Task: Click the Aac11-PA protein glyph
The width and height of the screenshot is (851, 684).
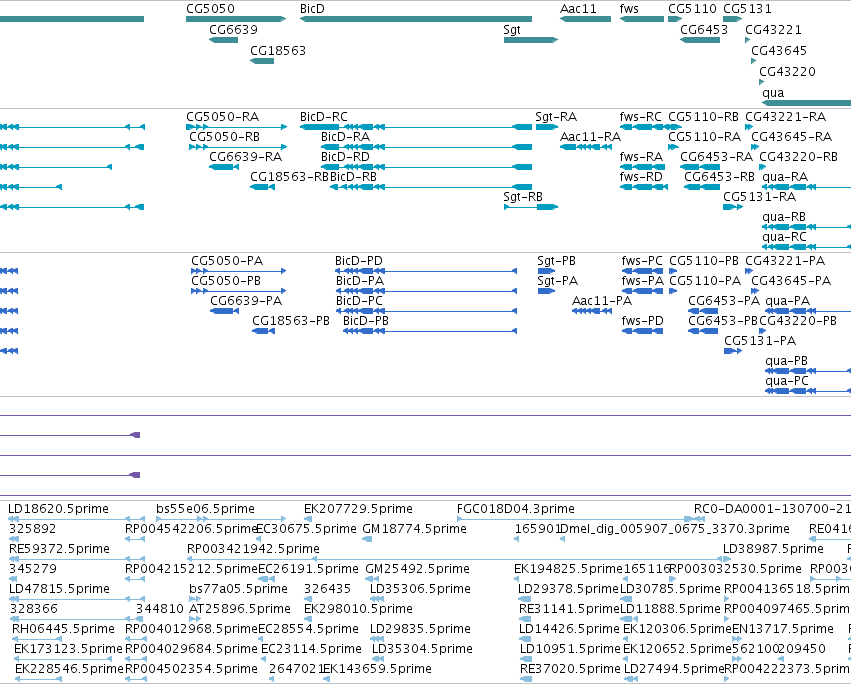Action: [x=592, y=311]
